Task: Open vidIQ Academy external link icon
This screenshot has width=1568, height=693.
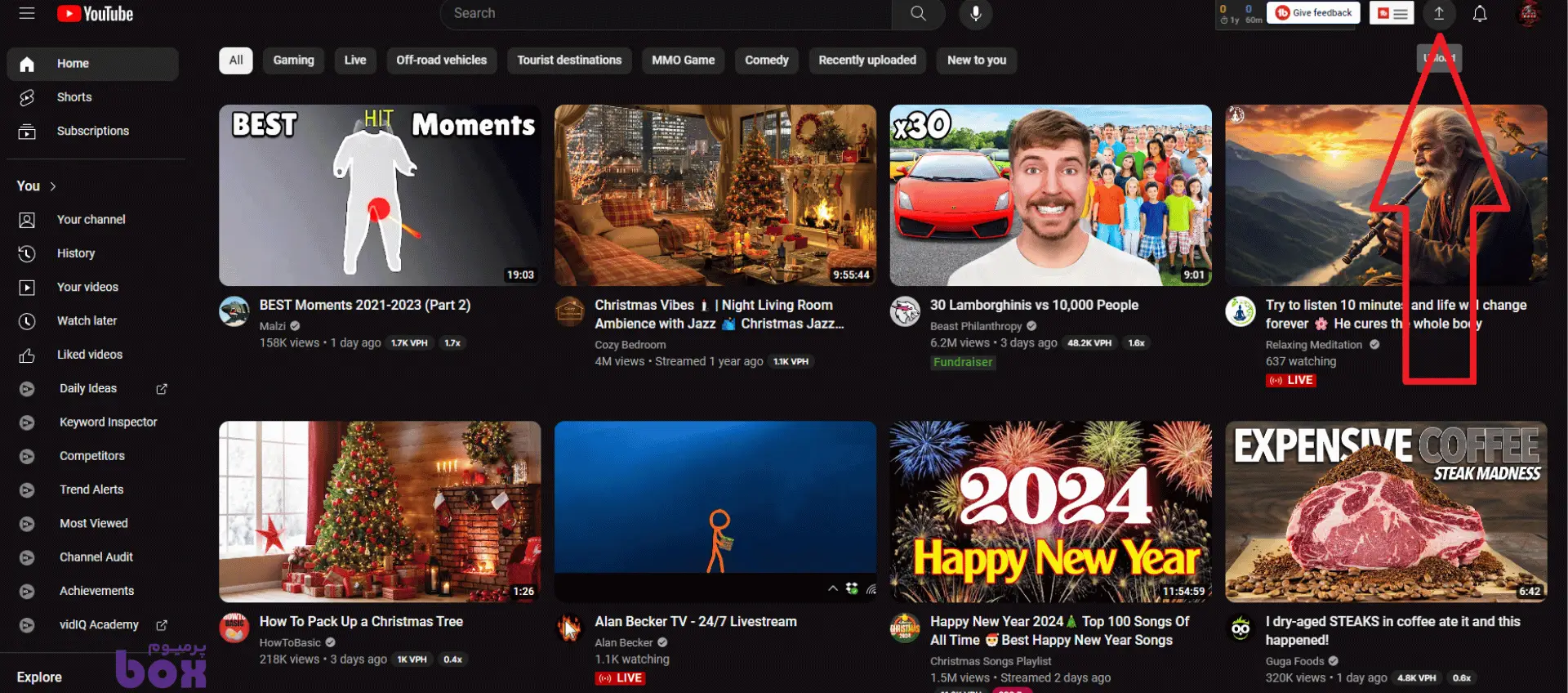Action: pyautogui.click(x=162, y=625)
